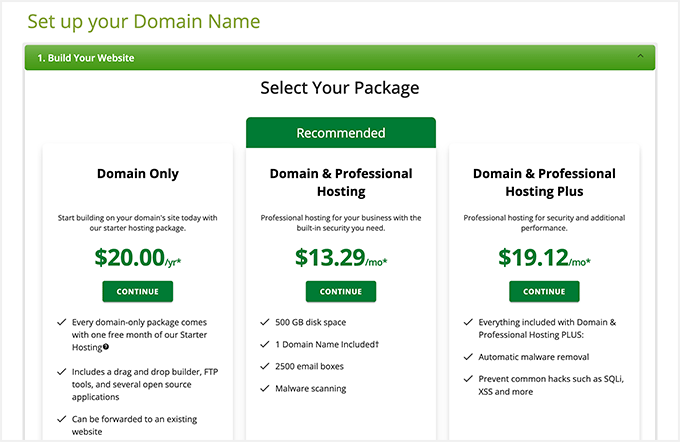
Task: Click the checkmark next to 2500 email boxes
Action: click(264, 365)
